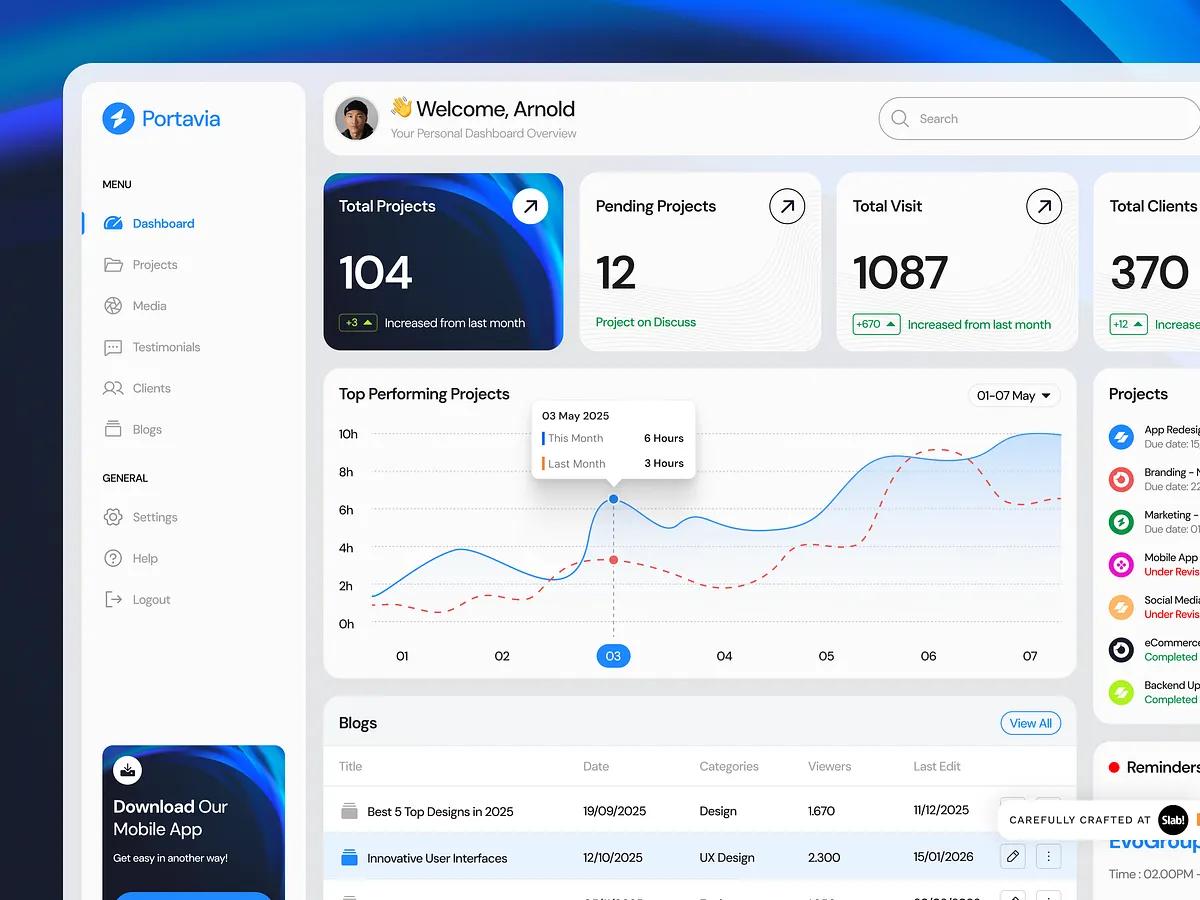The width and height of the screenshot is (1200, 900).
Task: Click the 2.300 viewers cell
Action: click(824, 858)
